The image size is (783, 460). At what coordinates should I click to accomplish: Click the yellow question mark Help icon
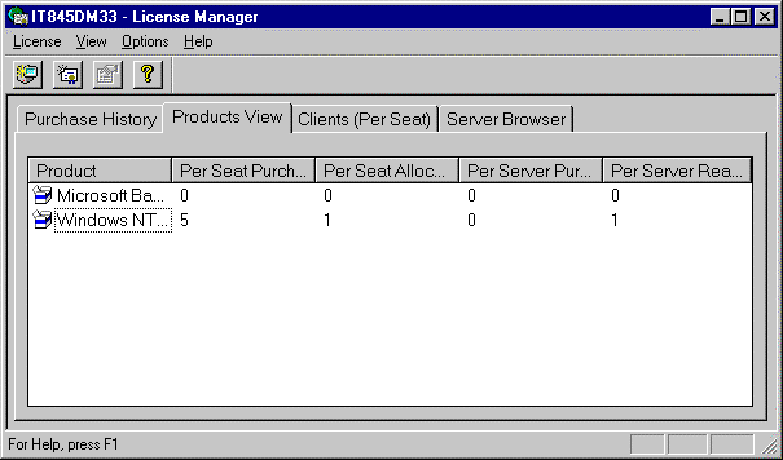pos(148,75)
